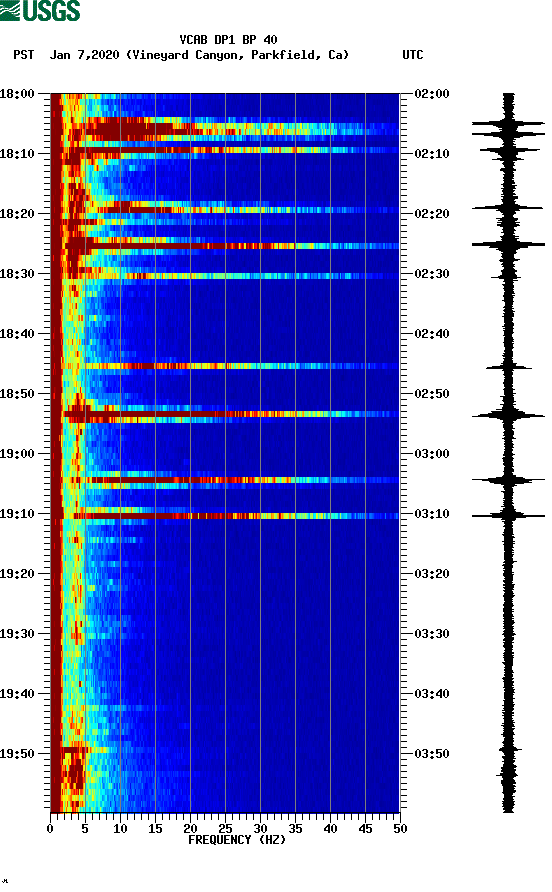Click the '19:10' PST time label
The image size is (552, 892).
17,514
